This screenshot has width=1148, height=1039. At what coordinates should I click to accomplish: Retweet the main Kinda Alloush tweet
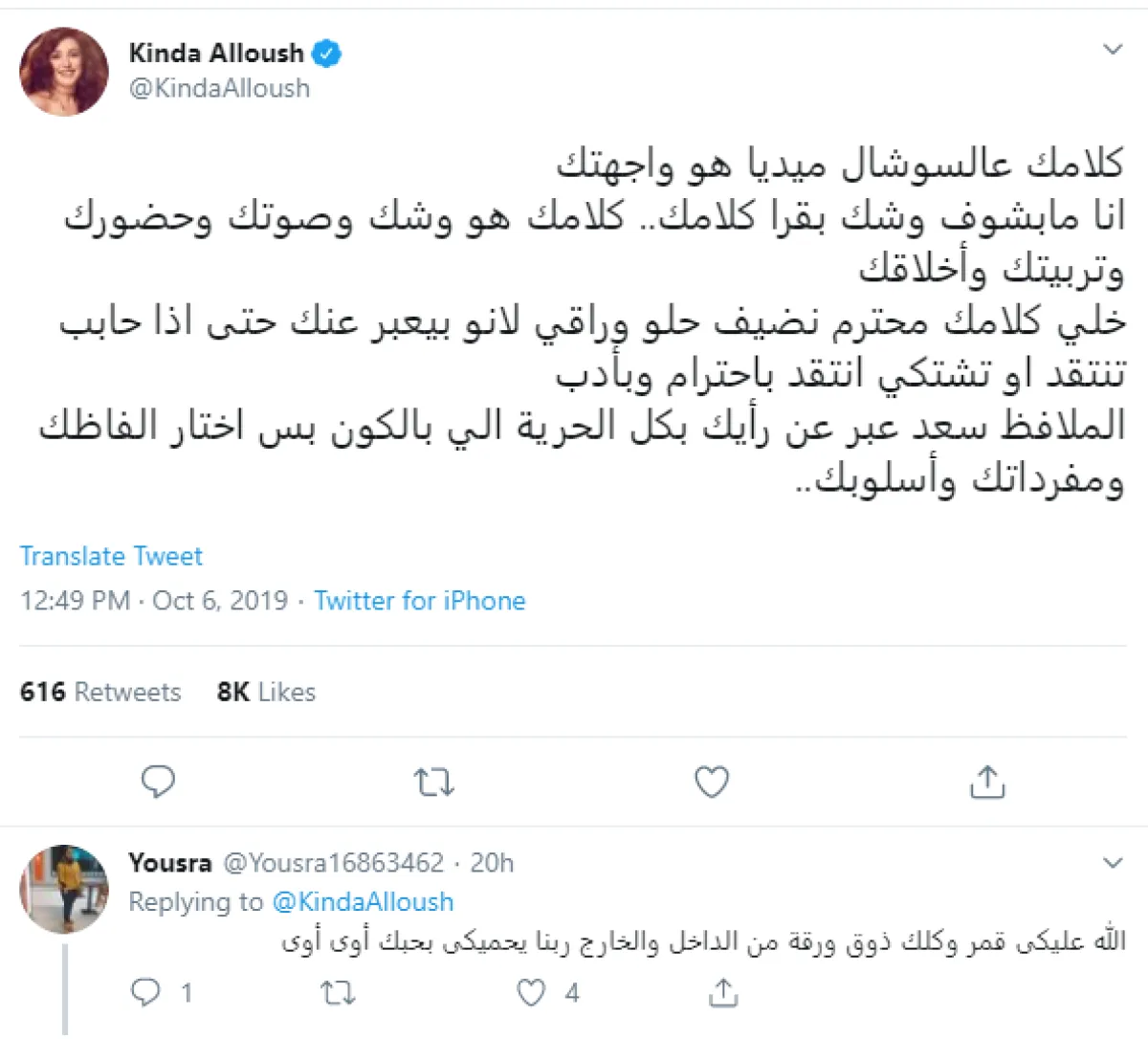click(433, 783)
